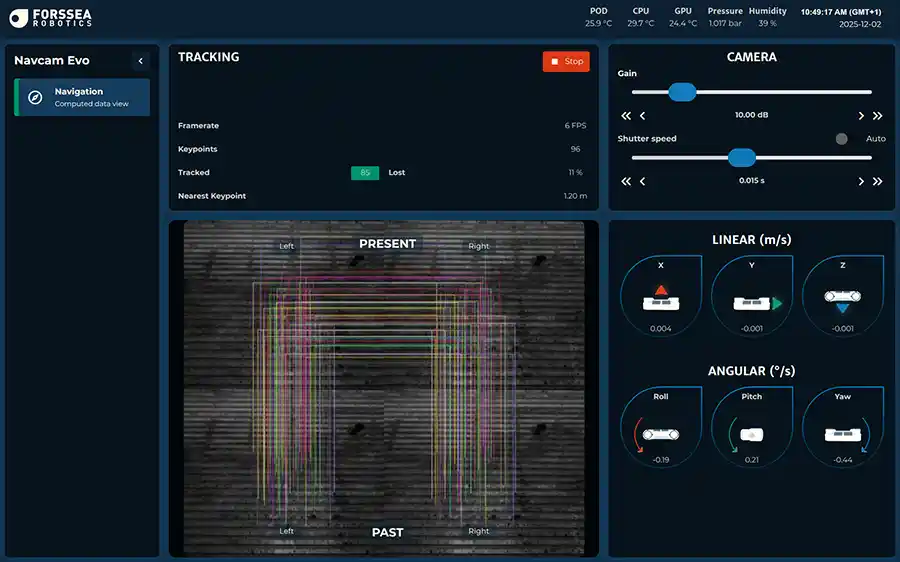Click the Lost percentage 11 %

(x=575, y=172)
